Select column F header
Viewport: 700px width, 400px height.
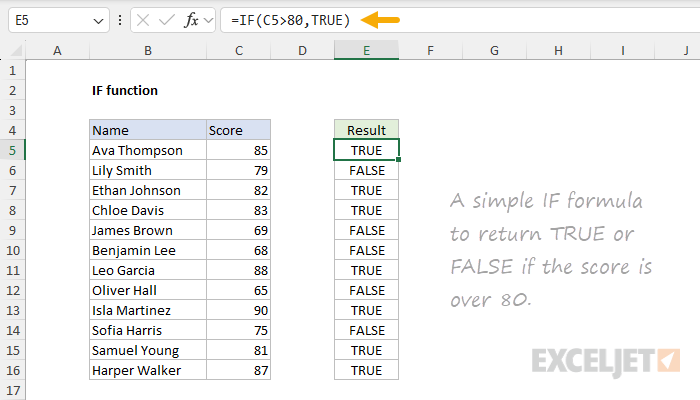(x=430, y=50)
